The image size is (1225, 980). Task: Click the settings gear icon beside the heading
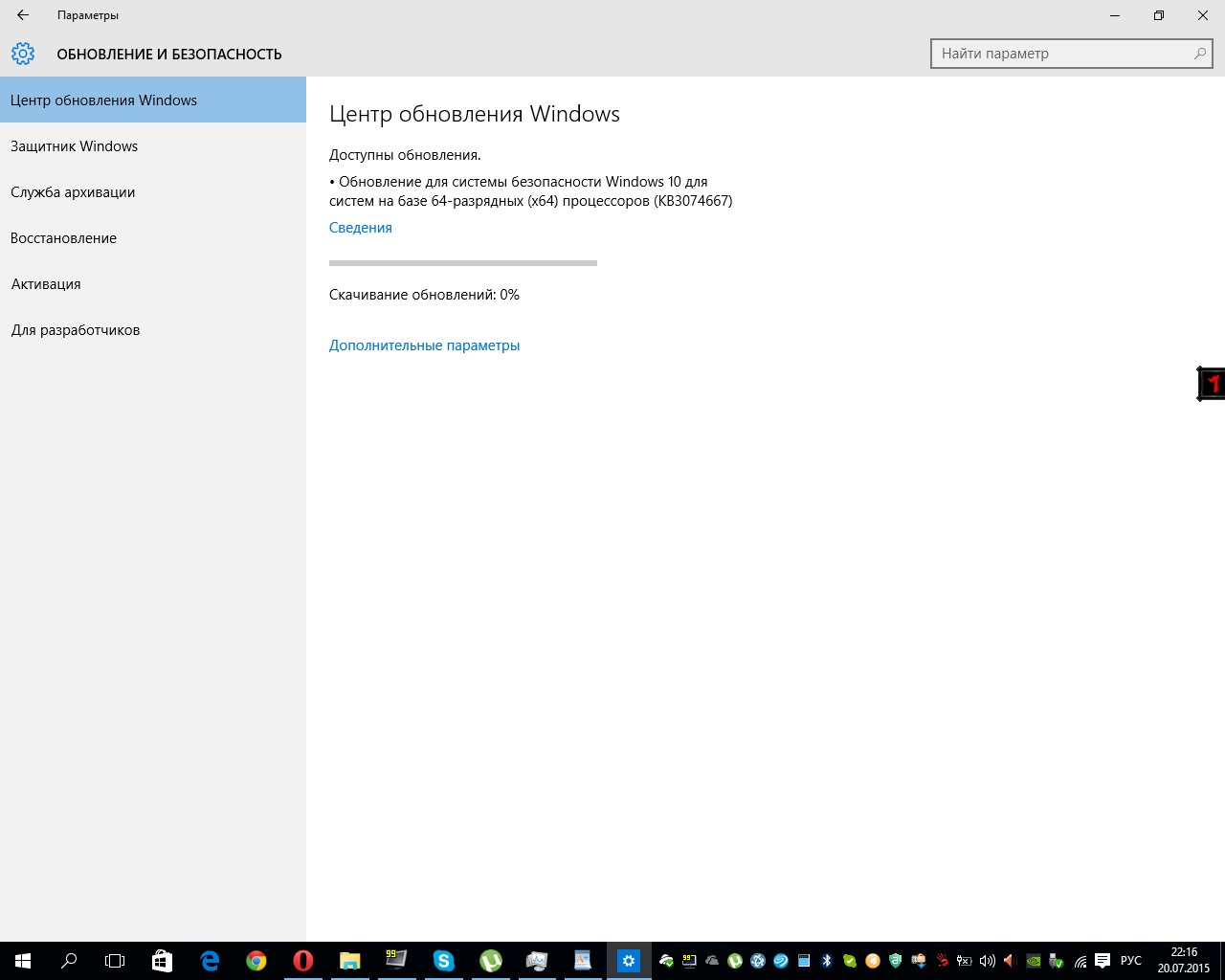pos(23,54)
